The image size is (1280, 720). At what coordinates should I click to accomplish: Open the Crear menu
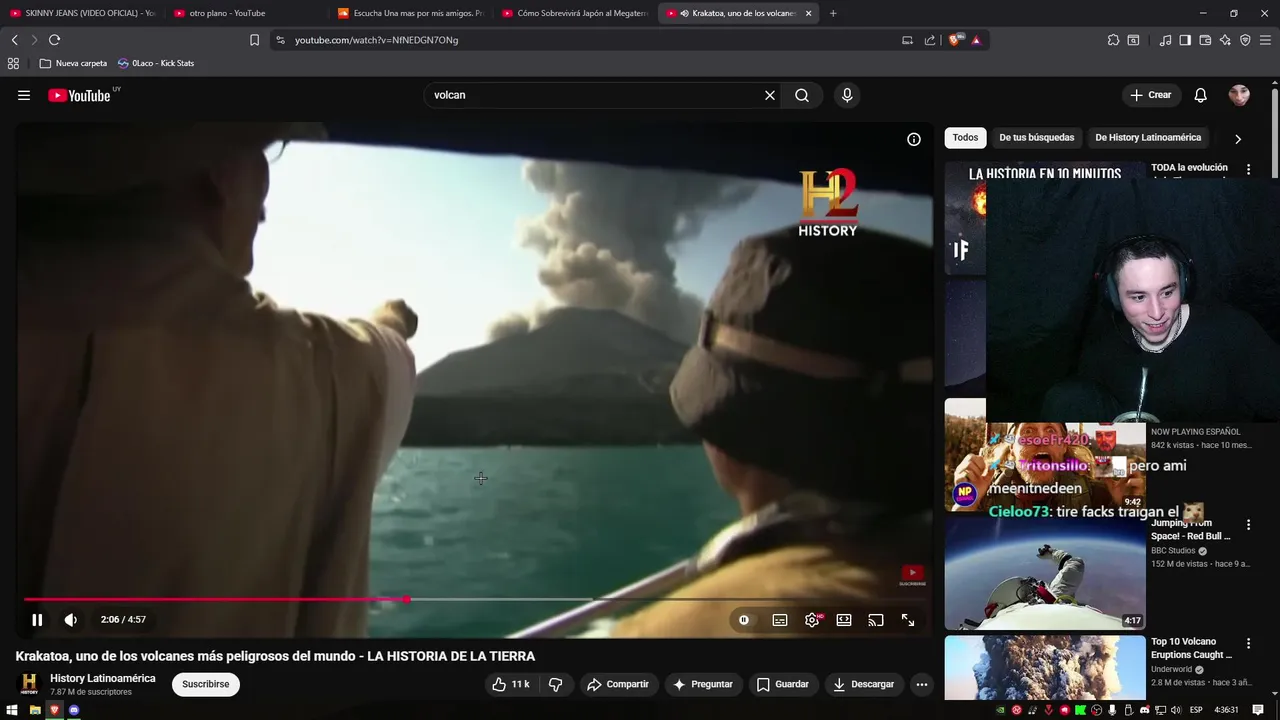1150,95
